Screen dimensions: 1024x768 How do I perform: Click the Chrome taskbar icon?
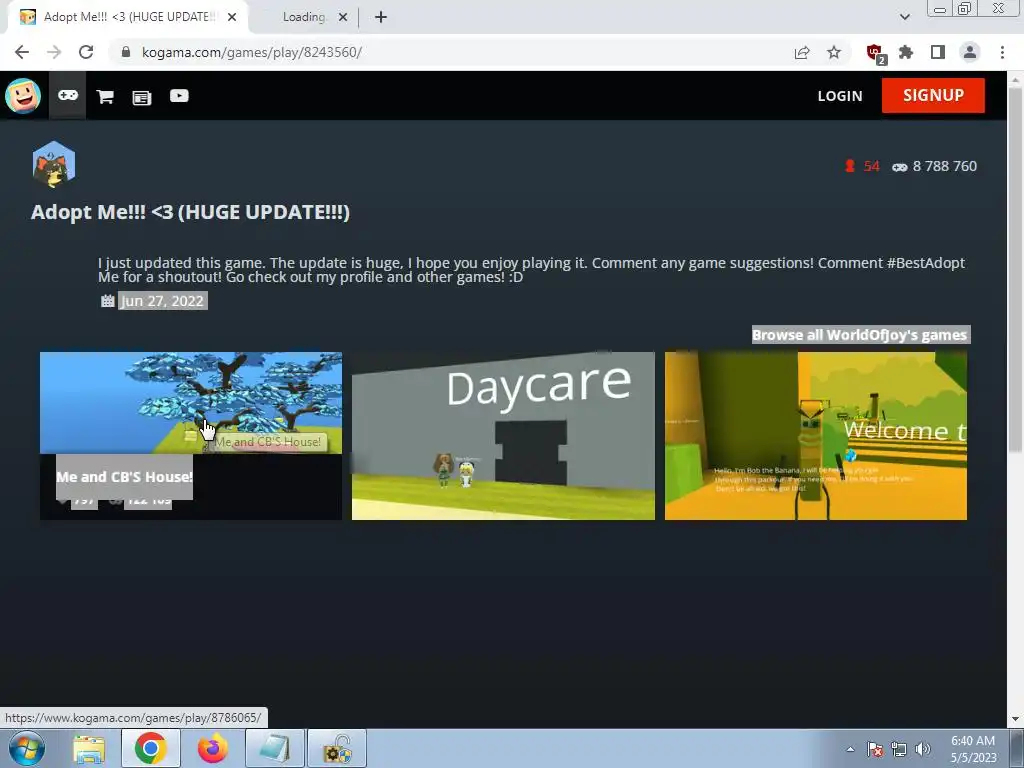click(150, 748)
